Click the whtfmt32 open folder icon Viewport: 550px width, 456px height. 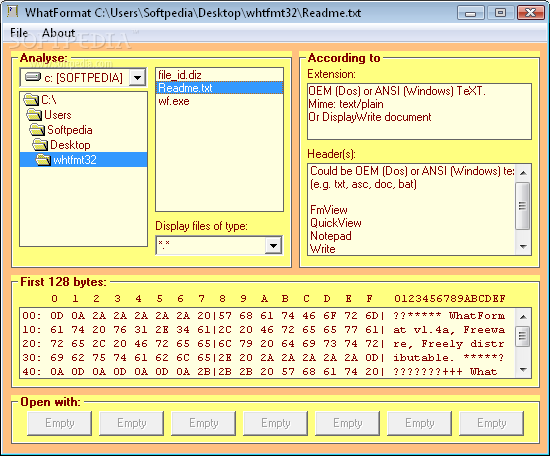(x=43, y=160)
